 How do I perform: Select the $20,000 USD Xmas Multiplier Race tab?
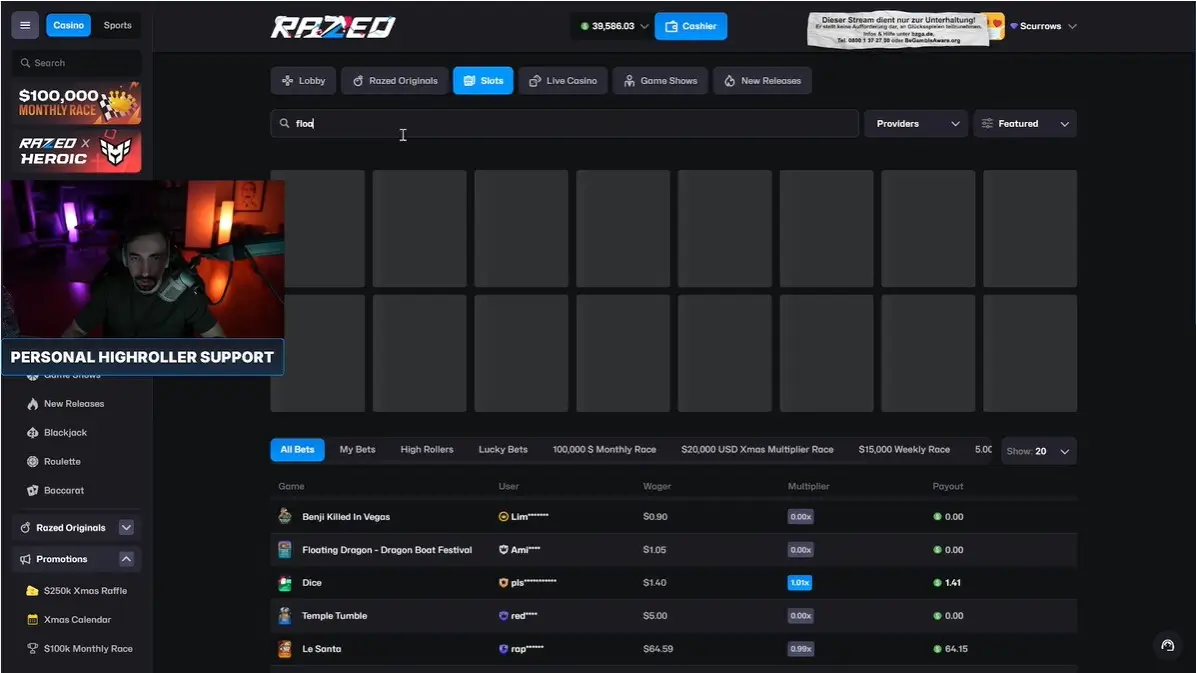coord(757,450)
